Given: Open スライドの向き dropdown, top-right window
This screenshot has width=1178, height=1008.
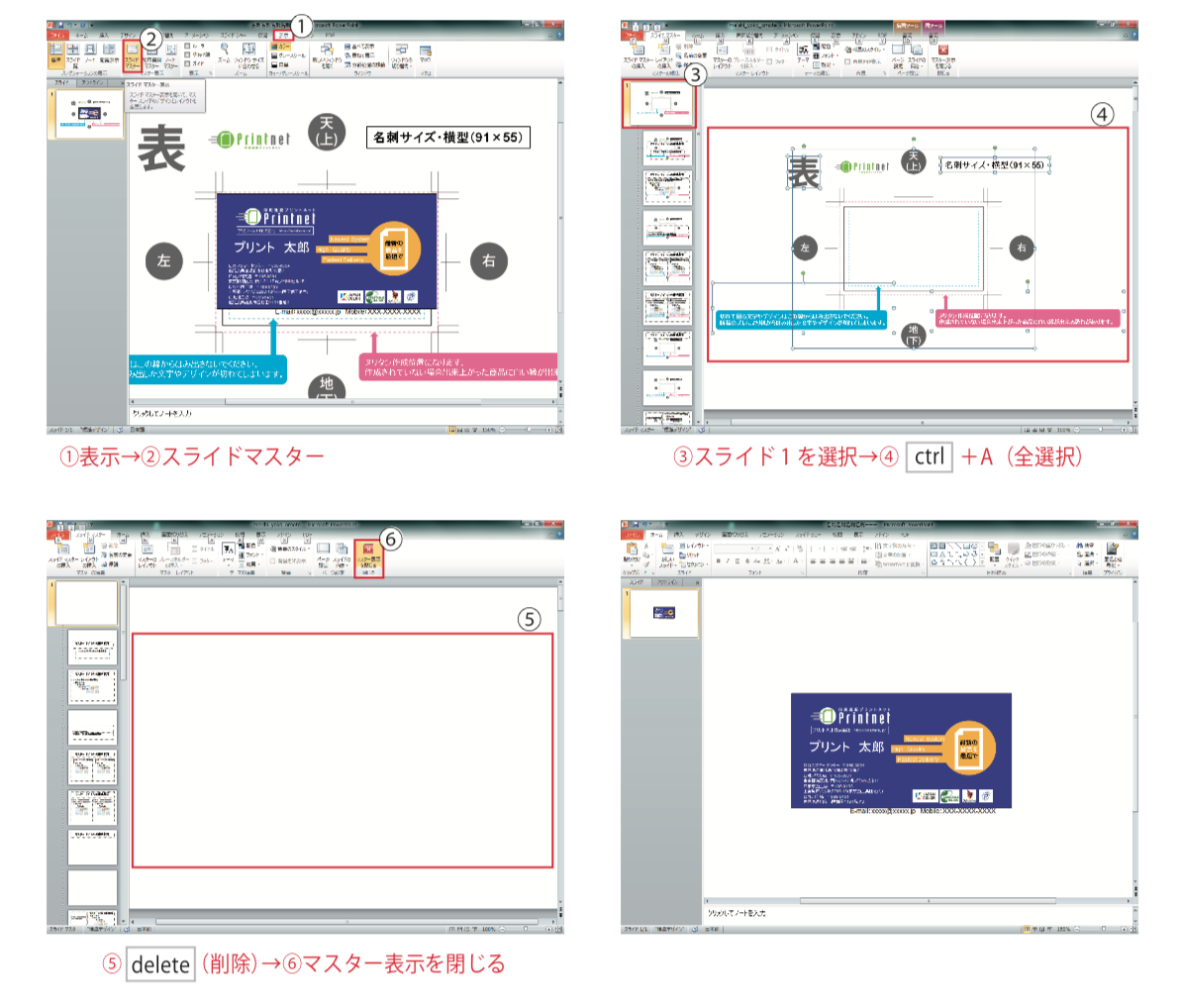Looking at the screenshot, I should click(x=918, y=55).
